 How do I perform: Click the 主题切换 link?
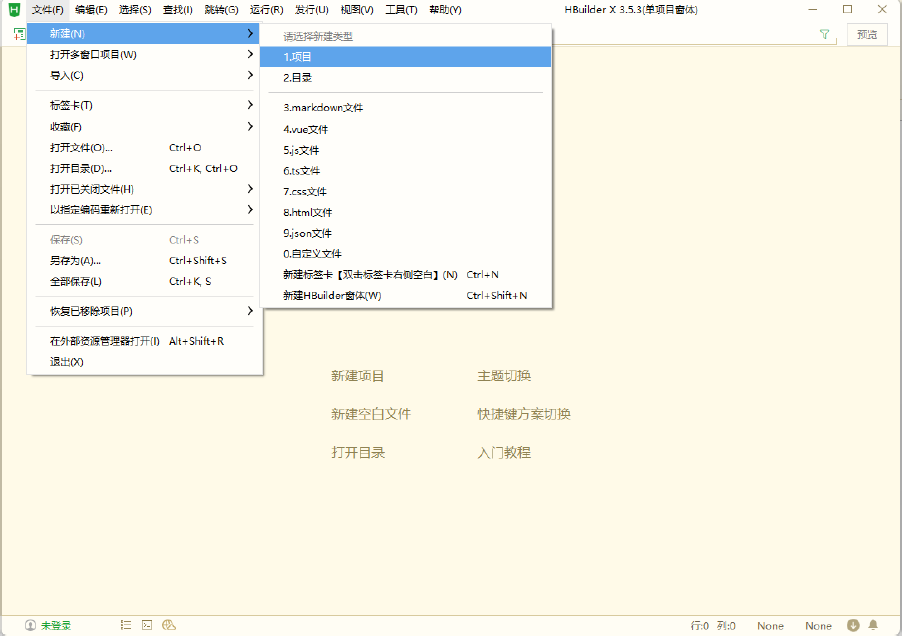(504, 376)
